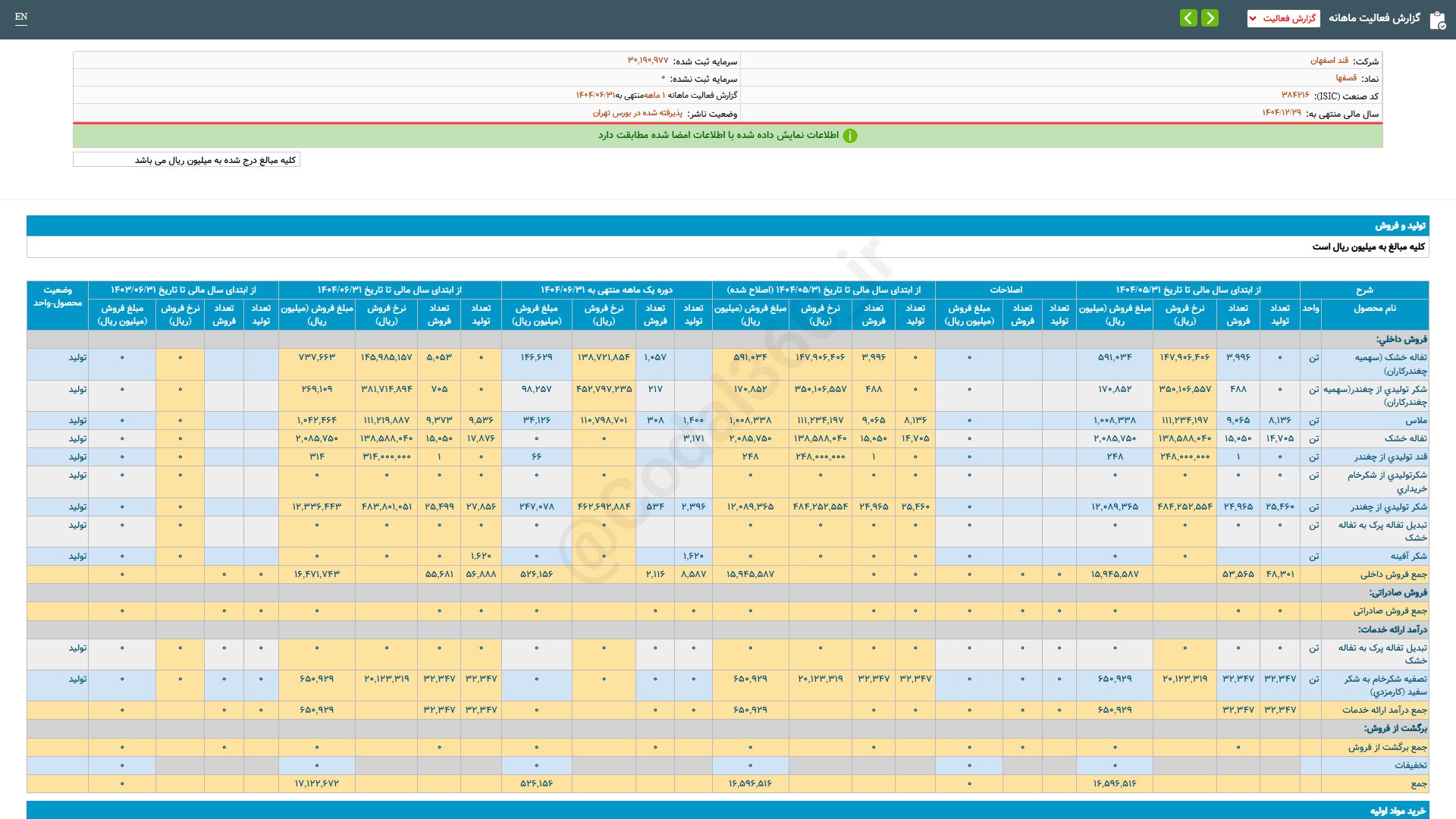This screenshot has height=819, width=1456.
Task: Click the فروش صادراتی category row
Action: [x=1398, y=592]
